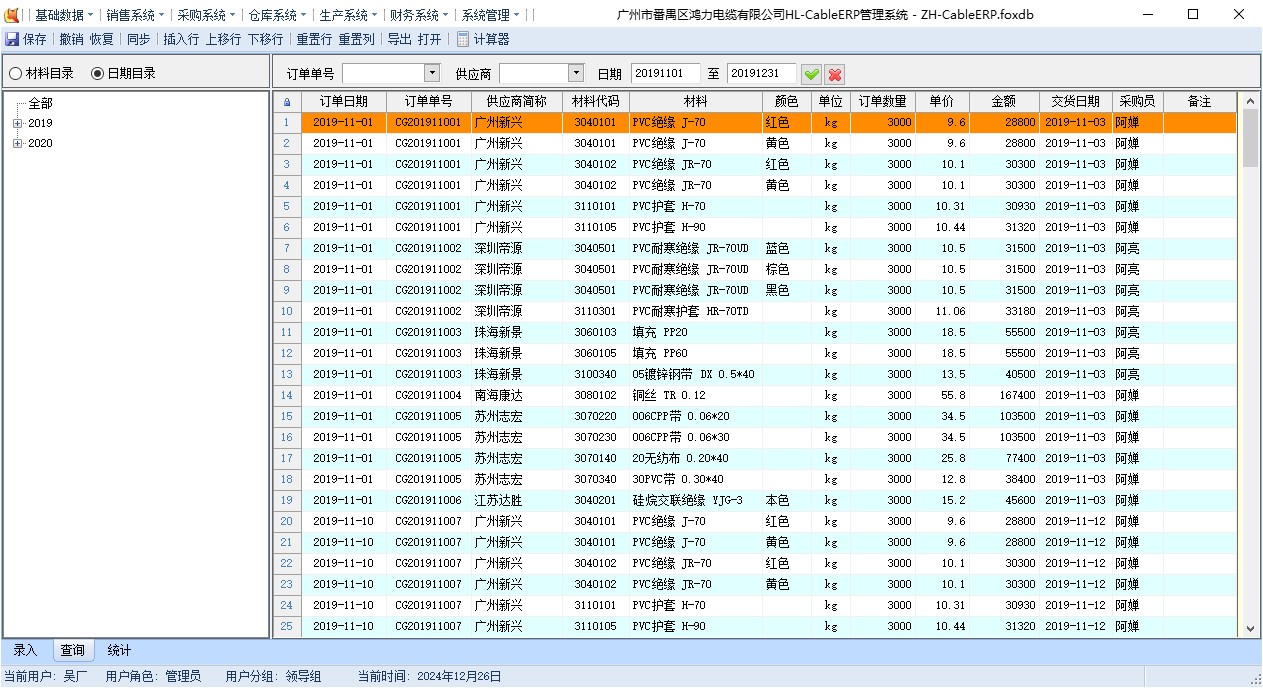Confirm query with green checkmark
1263x688 pixels.
pos(811,74)
